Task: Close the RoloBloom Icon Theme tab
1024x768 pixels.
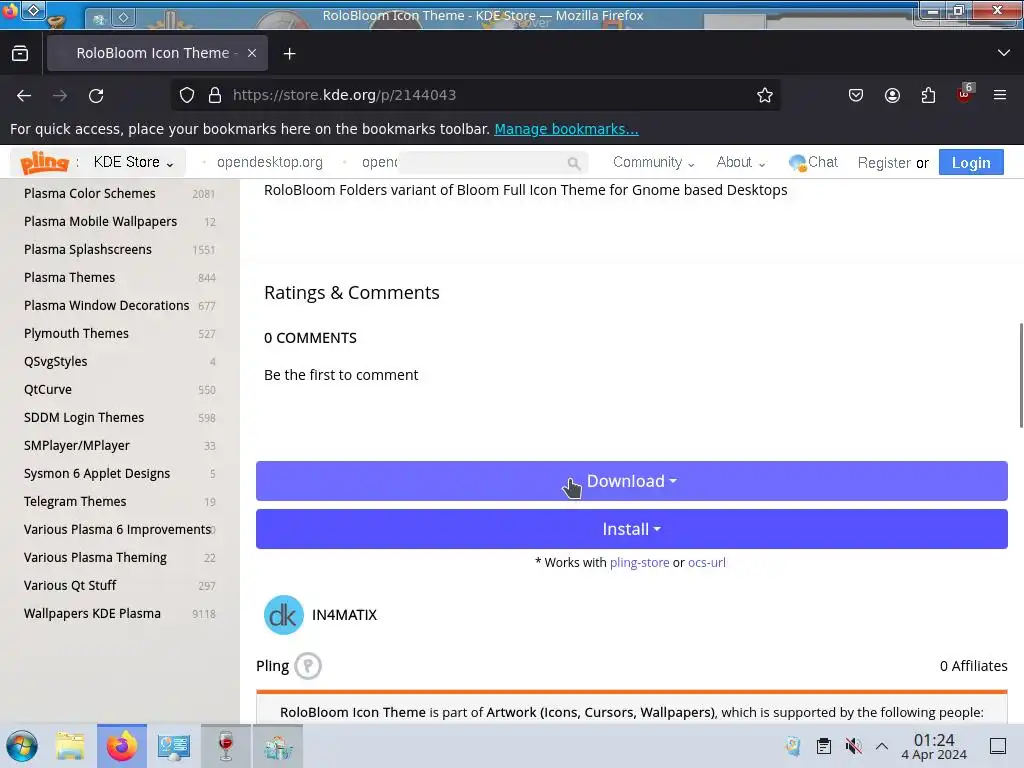Action: (x=252, y=54)
